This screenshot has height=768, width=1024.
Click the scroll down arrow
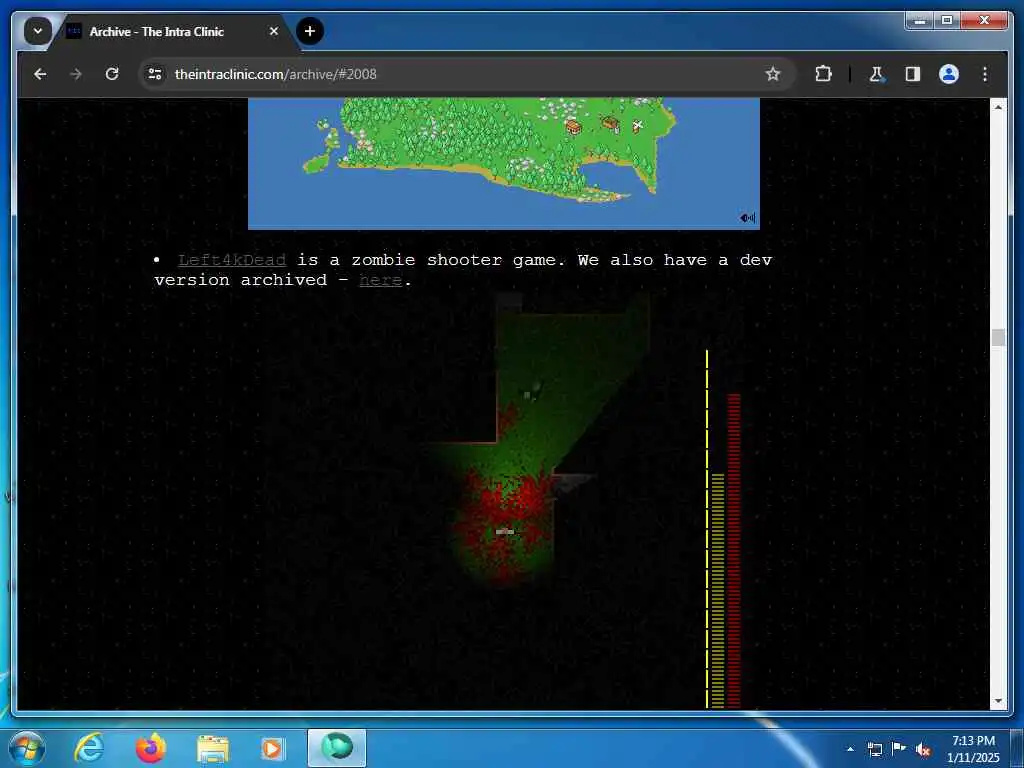pyautogui.click(x=998, y=701)
